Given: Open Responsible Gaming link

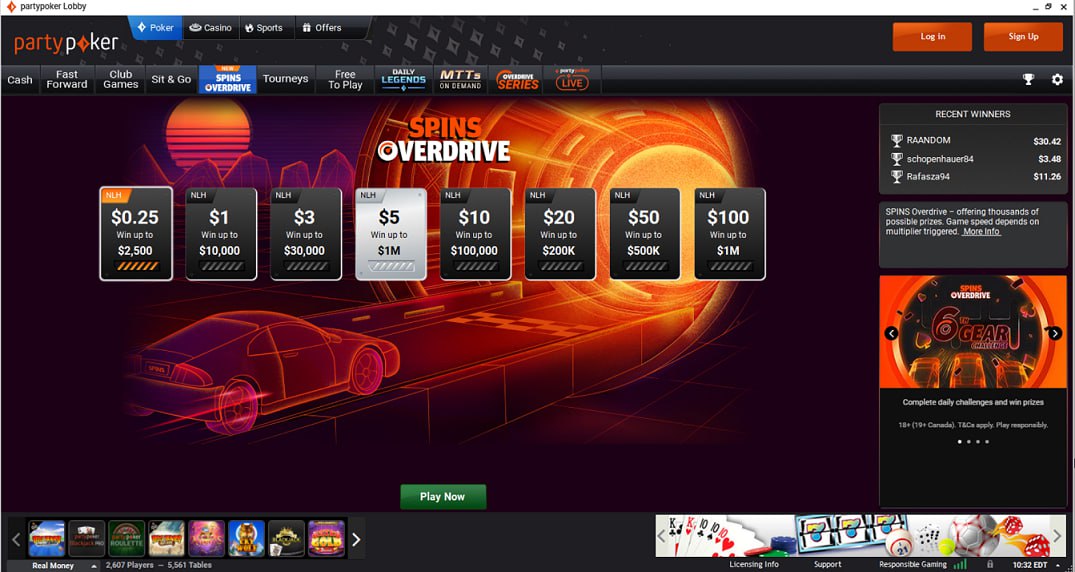Looking at the screenshot, I should click(913, 564).
